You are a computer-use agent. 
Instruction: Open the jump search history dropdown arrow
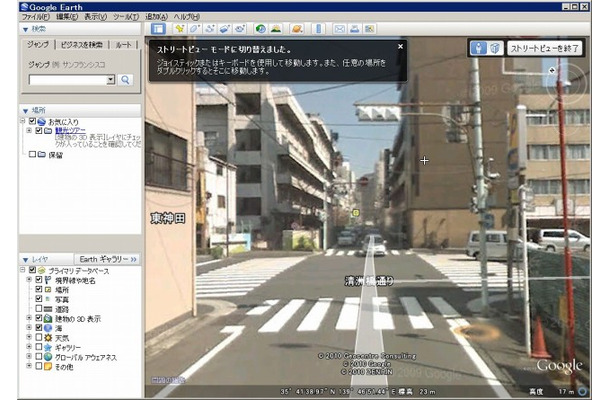coord(111,80)
